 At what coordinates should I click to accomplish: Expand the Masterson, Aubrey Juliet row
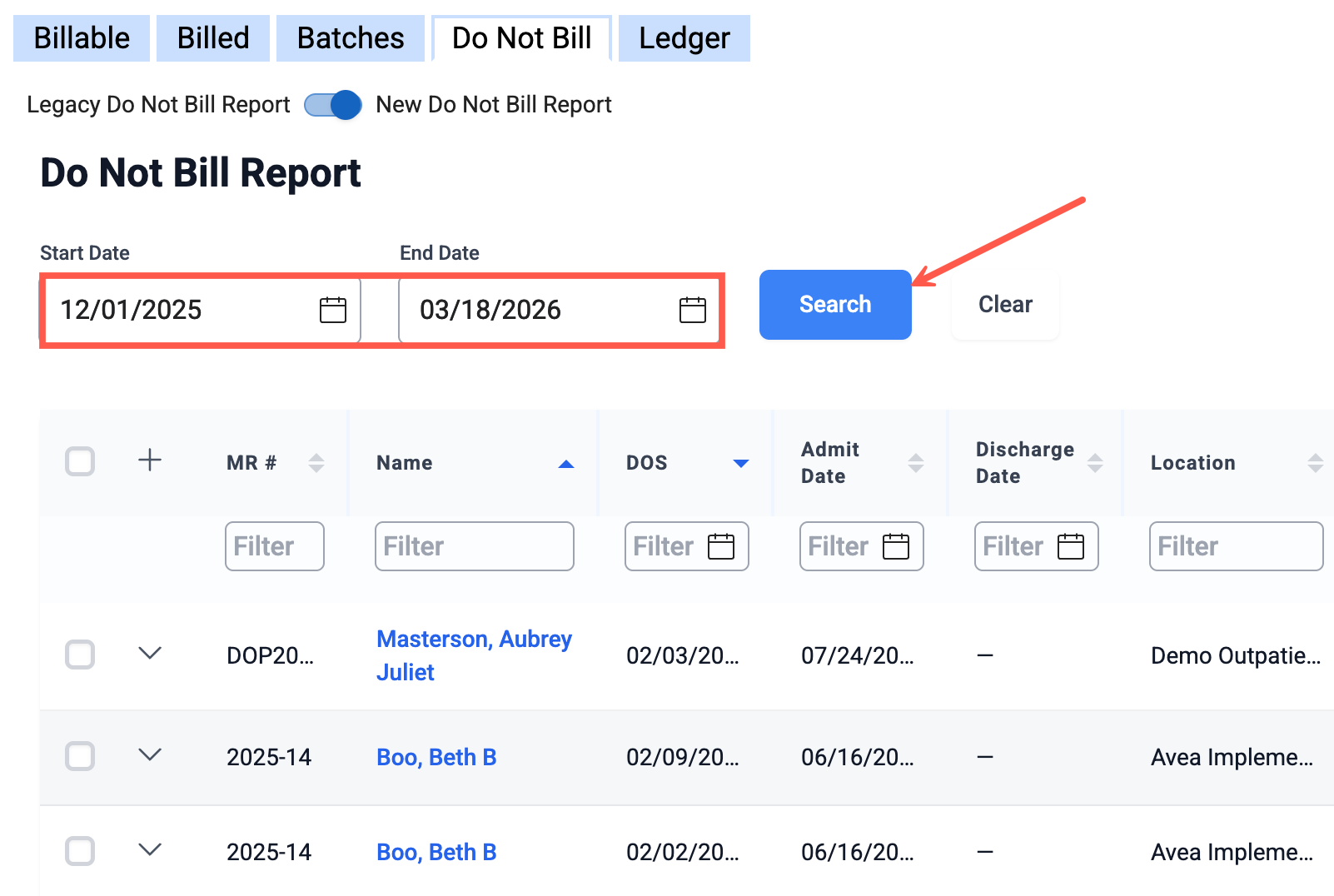[x=150, y=654]
